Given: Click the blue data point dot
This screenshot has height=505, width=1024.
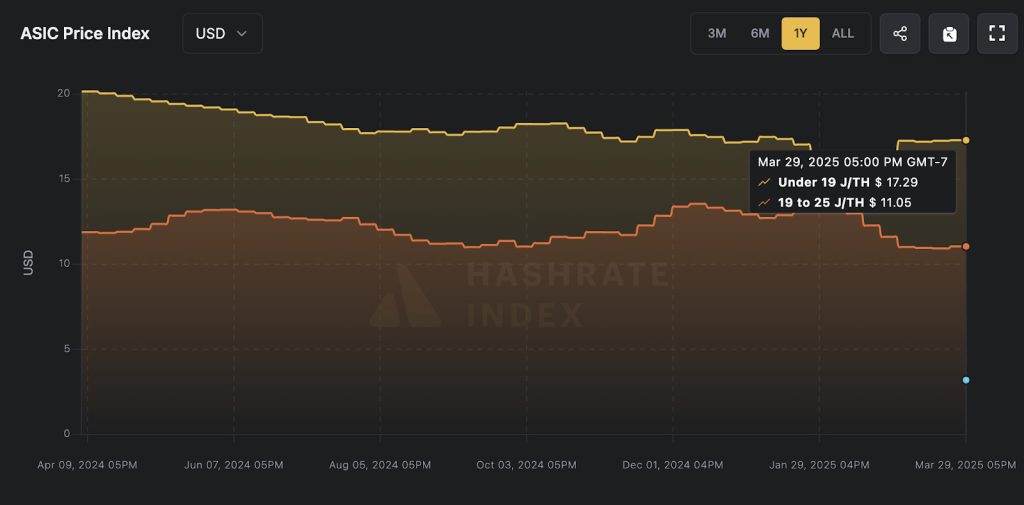Looking at the screenshot, I should (x=966, y=380).
